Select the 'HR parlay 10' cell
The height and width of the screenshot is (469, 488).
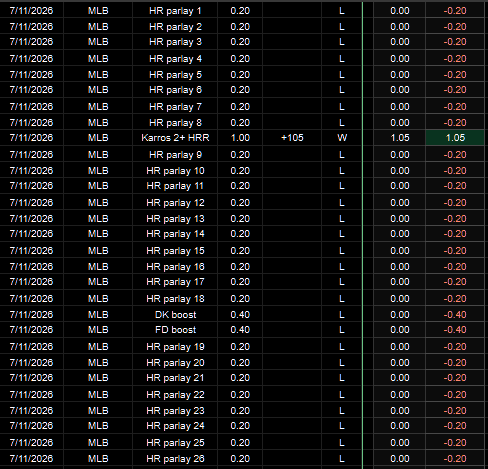pyautogui.click(x=175, y=171)
